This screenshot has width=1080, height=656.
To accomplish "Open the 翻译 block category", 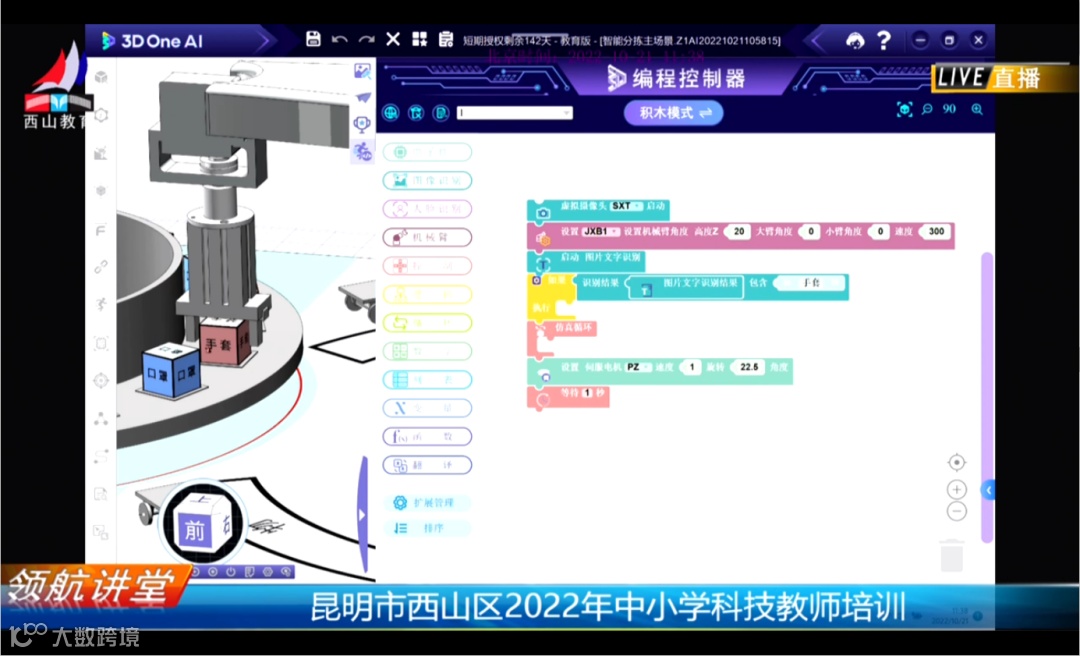I will 427,465.
